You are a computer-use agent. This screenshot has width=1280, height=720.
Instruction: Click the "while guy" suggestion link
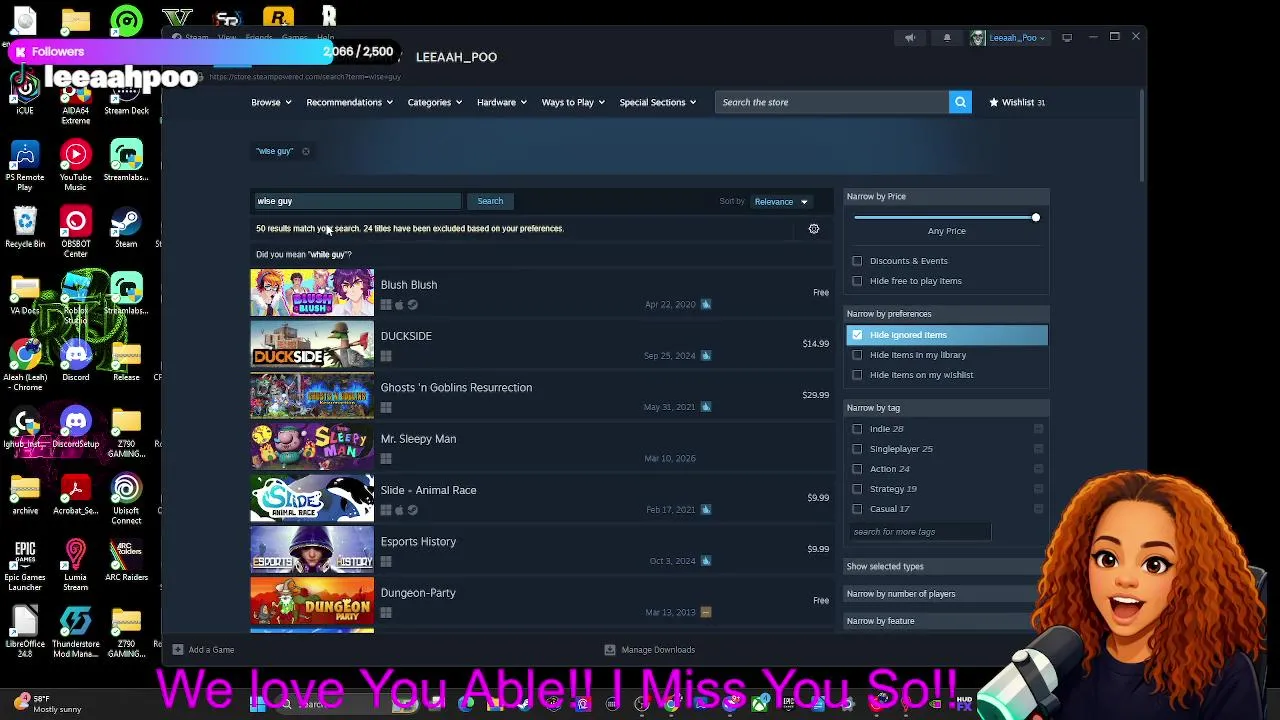coord(327,255)
